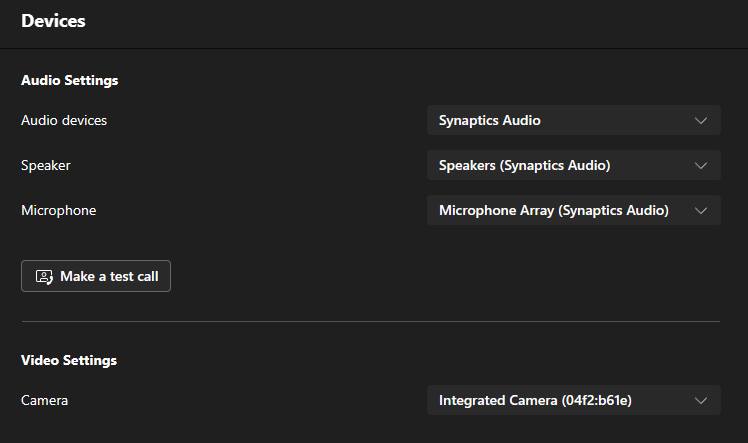This screenshot has height=443, width=748.
Task: Choose a camera from Integrated Camera dropdown
Action: pyautogui.click(x=573, y=400)
